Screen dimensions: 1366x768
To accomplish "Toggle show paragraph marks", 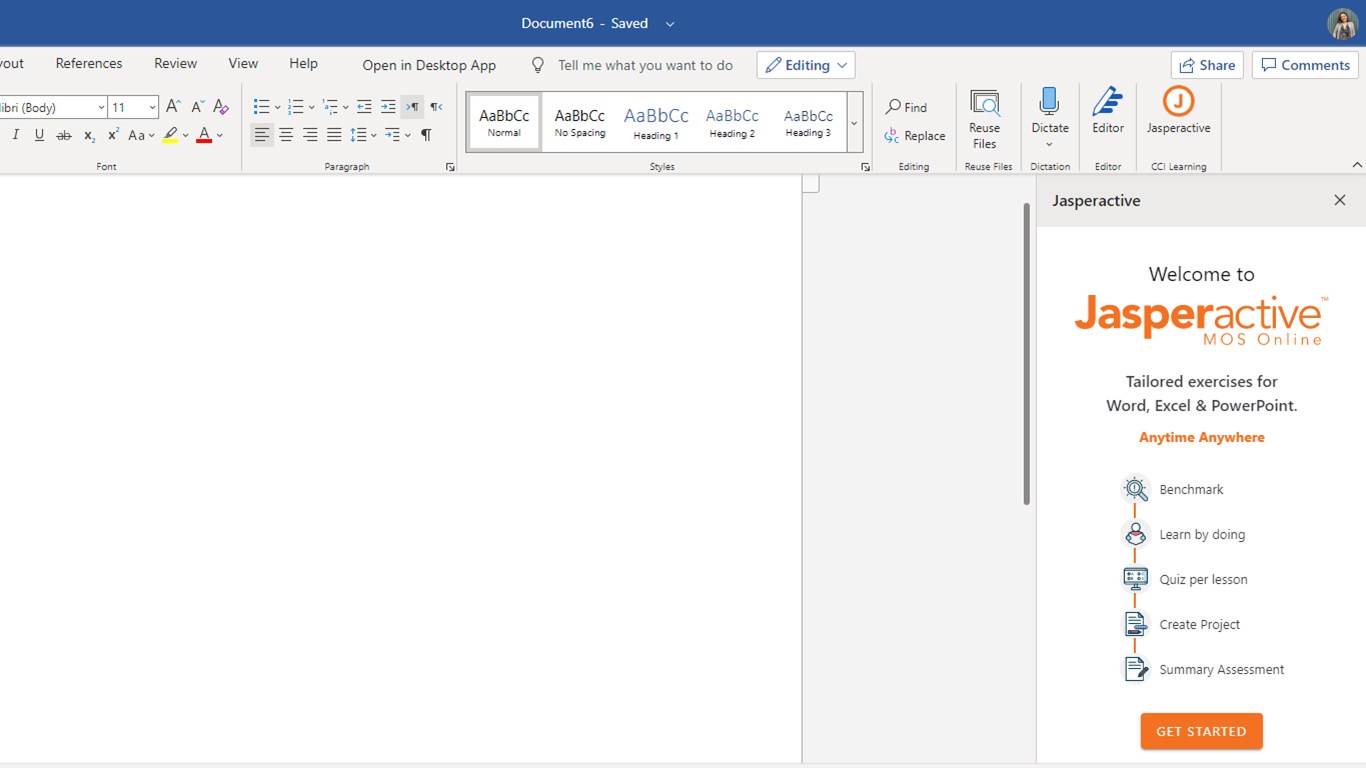I will click(426, 135).
